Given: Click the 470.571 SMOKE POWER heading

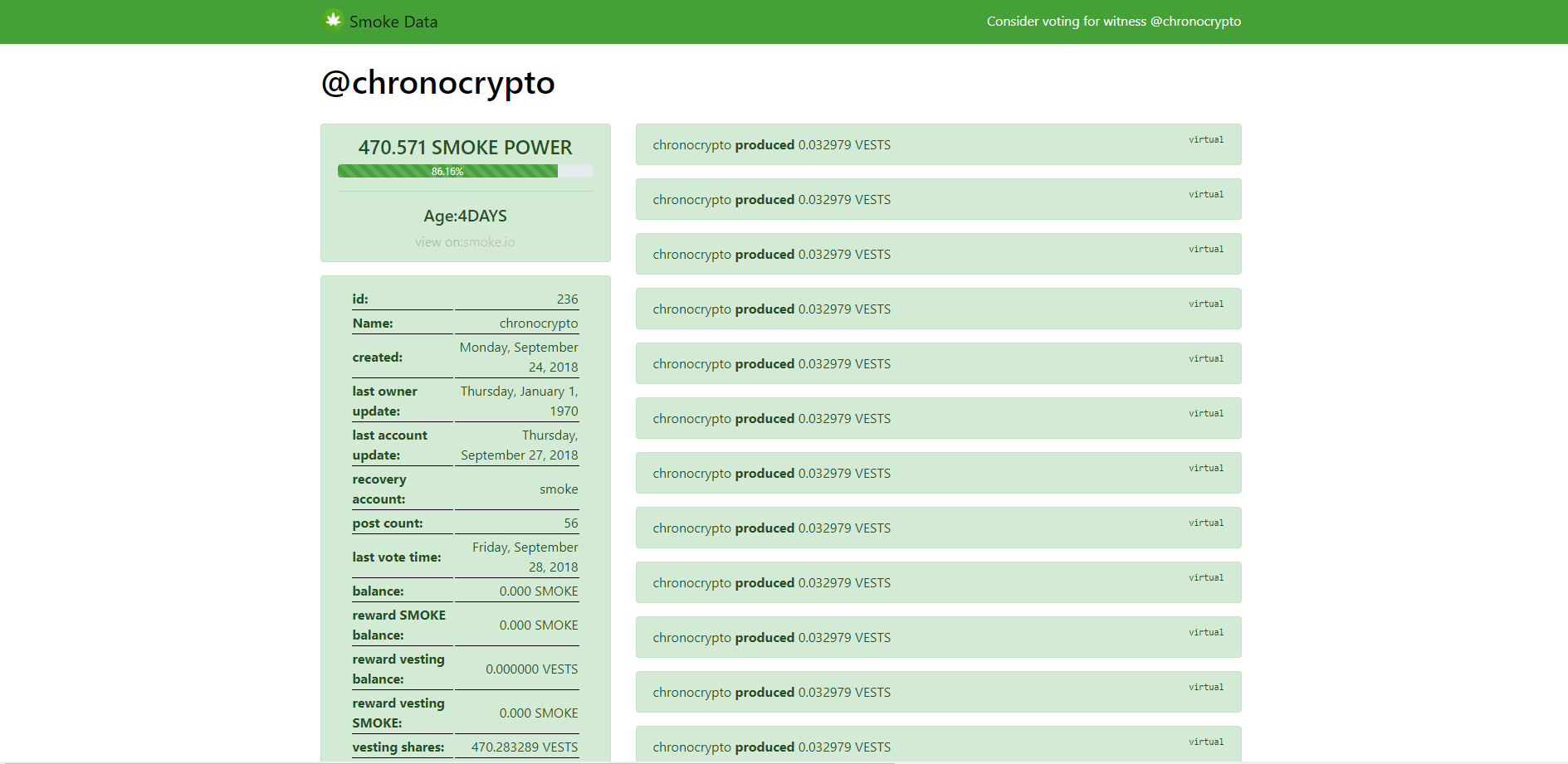Looking at the screenshot, I should [x=465, y=148].
